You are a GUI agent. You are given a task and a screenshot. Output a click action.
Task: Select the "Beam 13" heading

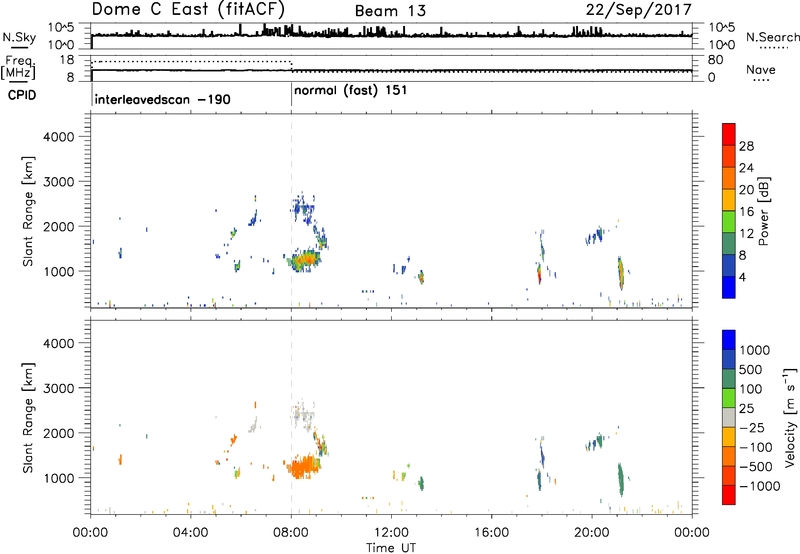click(x=390, y=11)
